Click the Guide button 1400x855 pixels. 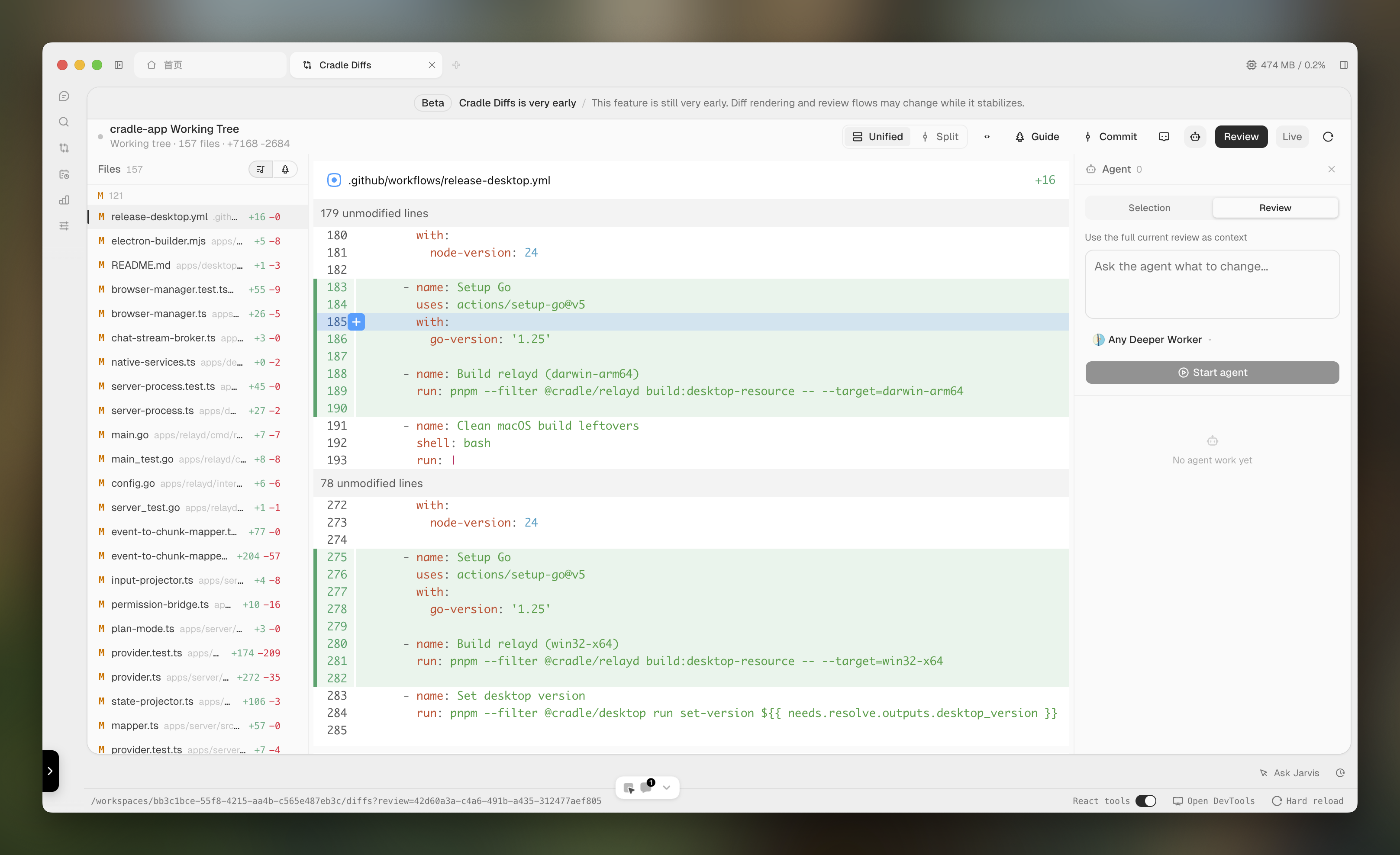(1037, 137)
